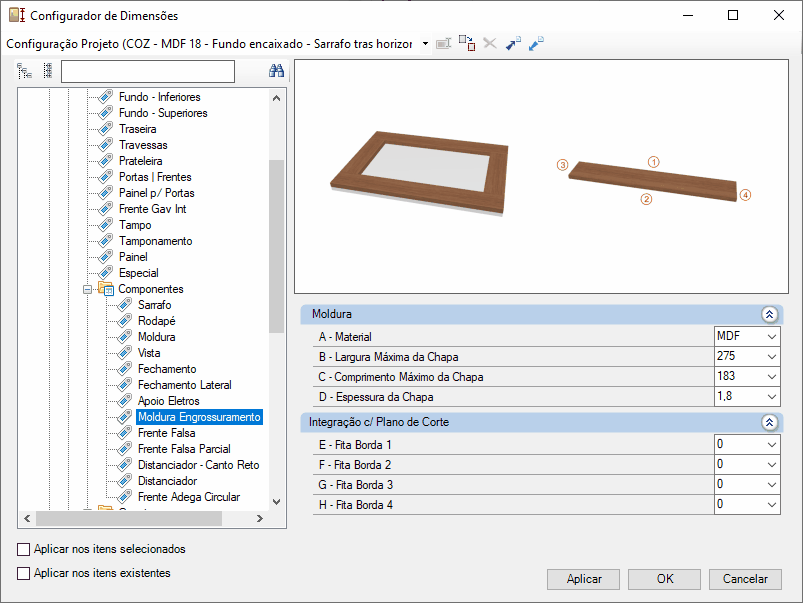Click the duplicate configuration toolbar icon

pos(467,44)
